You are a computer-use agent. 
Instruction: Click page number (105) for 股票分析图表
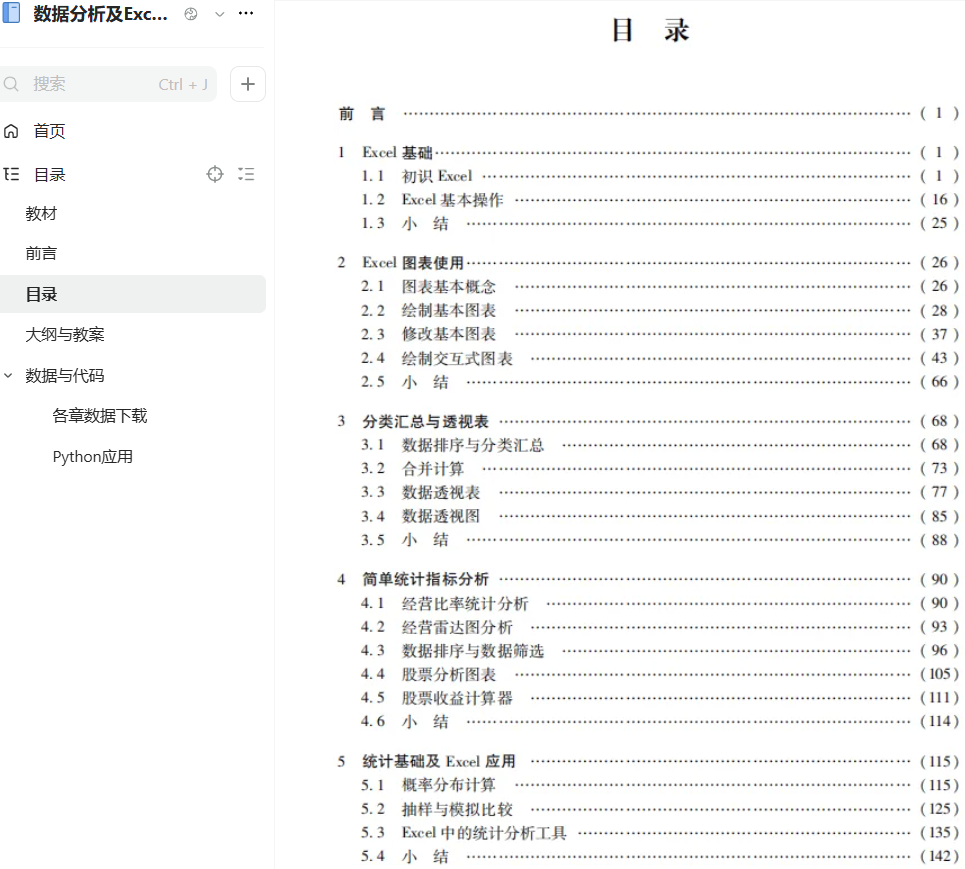(x=939, y=675)
